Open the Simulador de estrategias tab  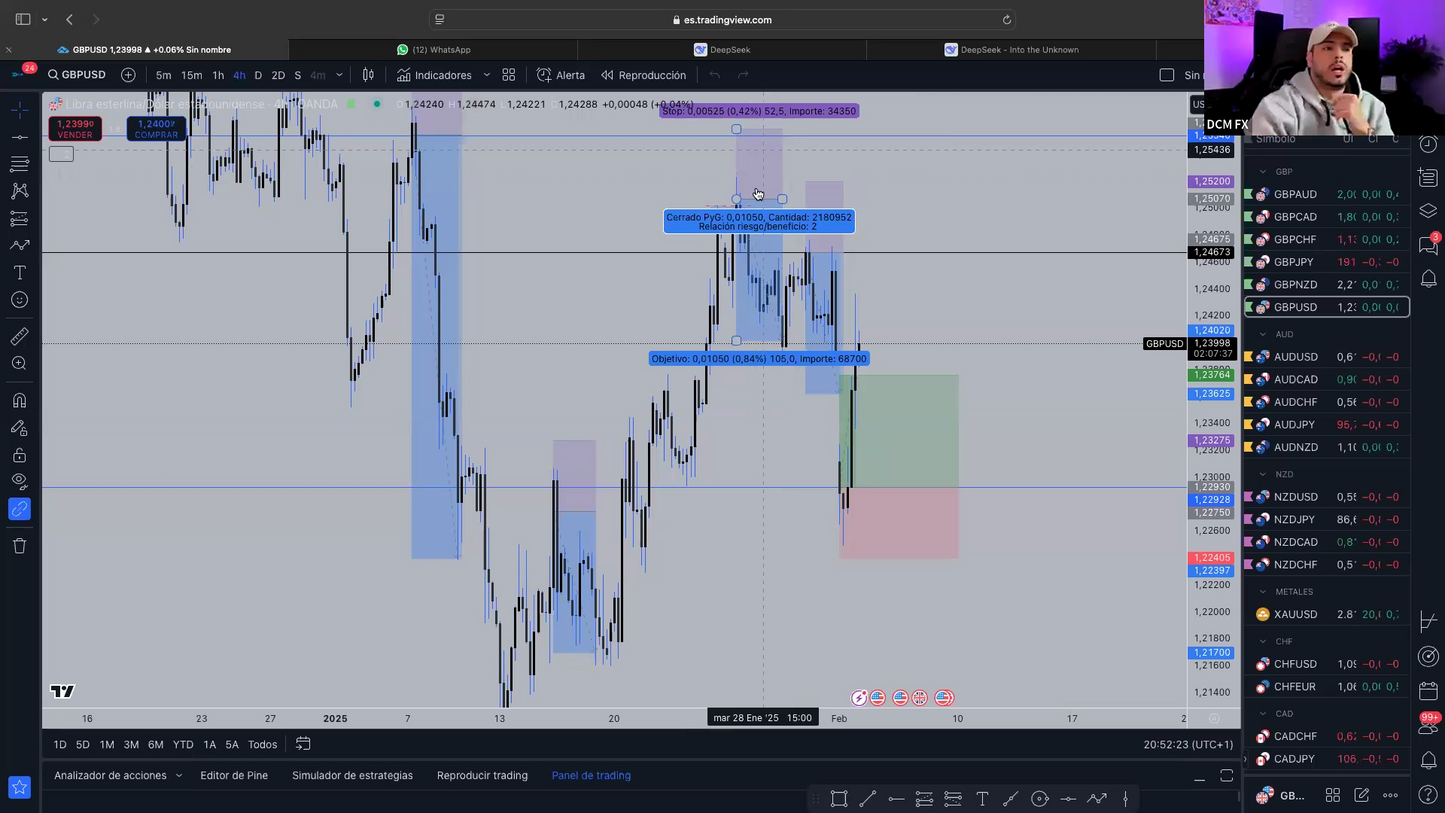coord(352,775)
